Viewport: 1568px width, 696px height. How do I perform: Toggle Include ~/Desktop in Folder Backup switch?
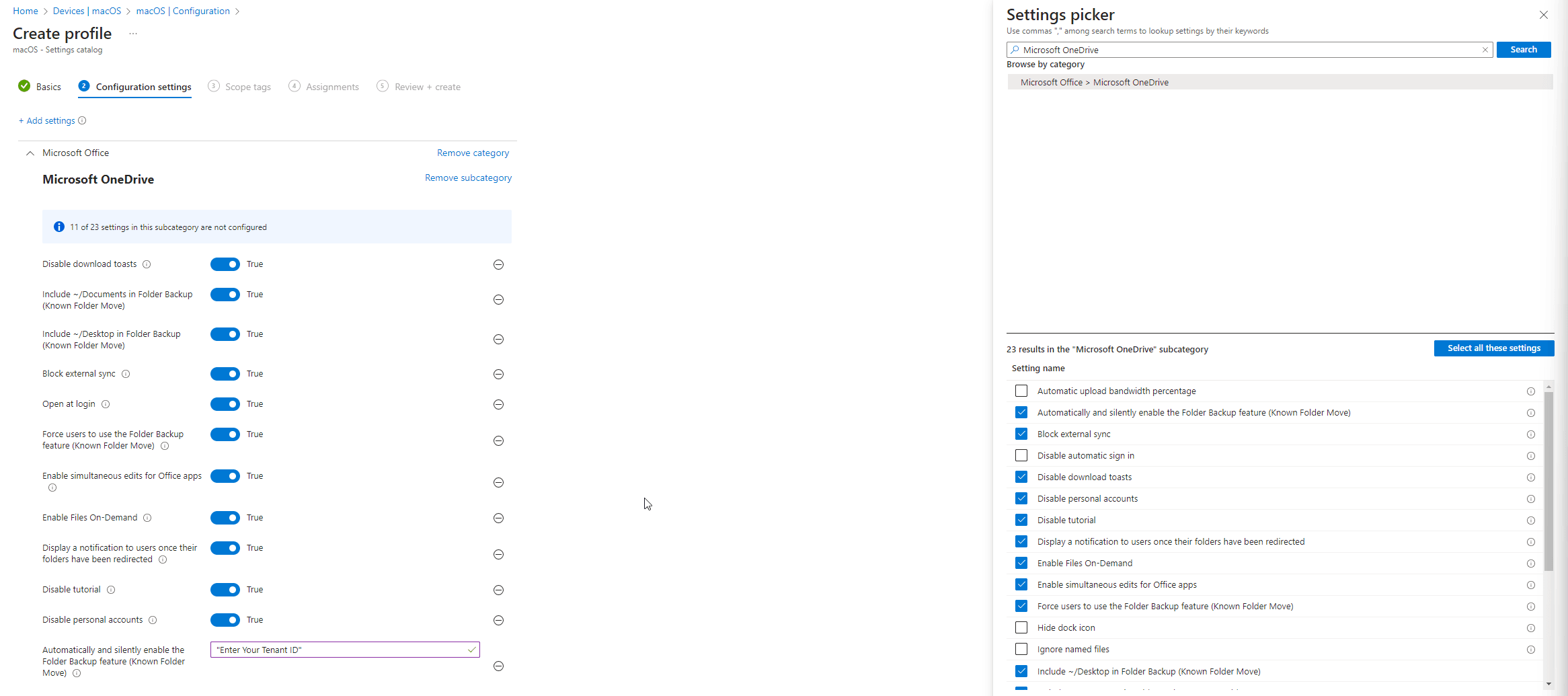click(225, 334)
